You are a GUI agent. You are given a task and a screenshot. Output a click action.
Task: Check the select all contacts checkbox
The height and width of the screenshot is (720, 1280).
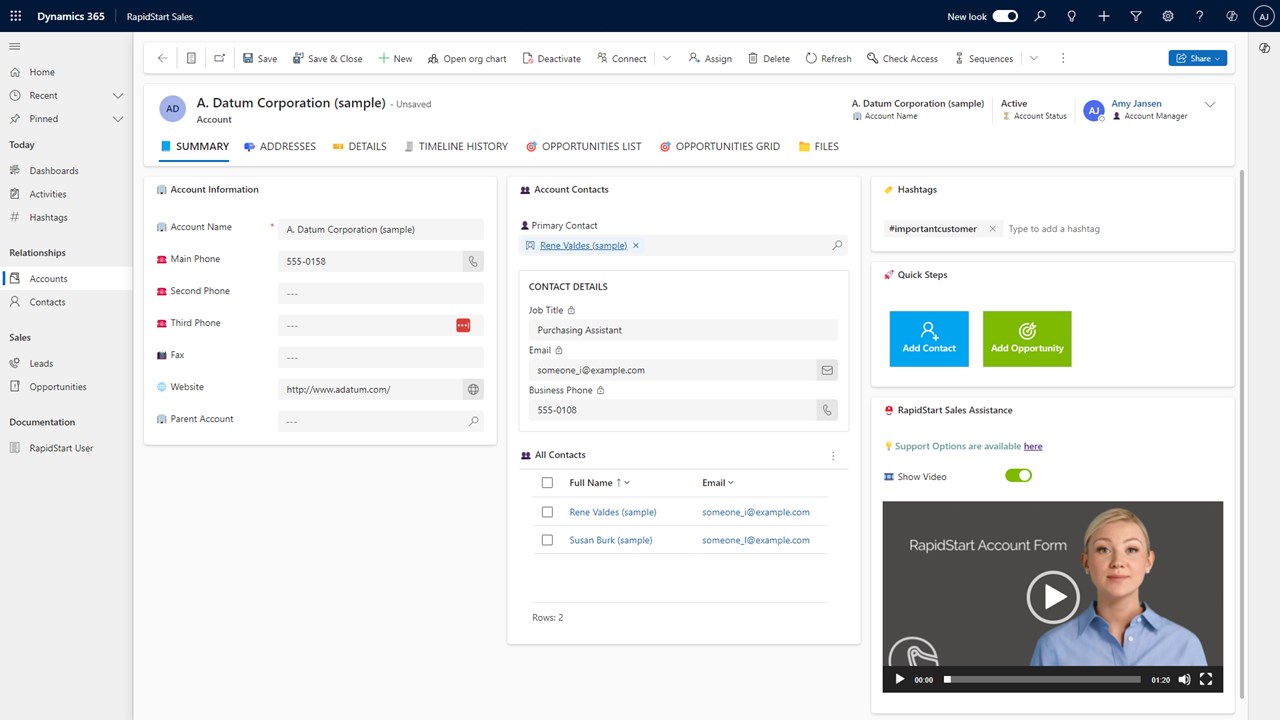click(547, 482)
